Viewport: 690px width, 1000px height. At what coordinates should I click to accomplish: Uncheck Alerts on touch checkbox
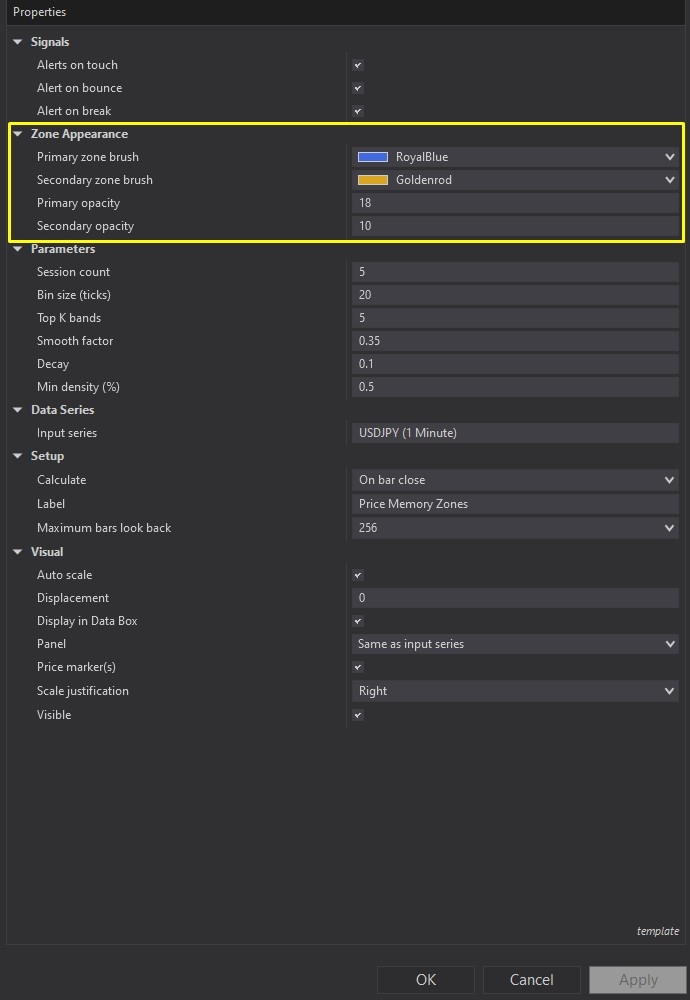pyautogui.click(x=358, y=65)
